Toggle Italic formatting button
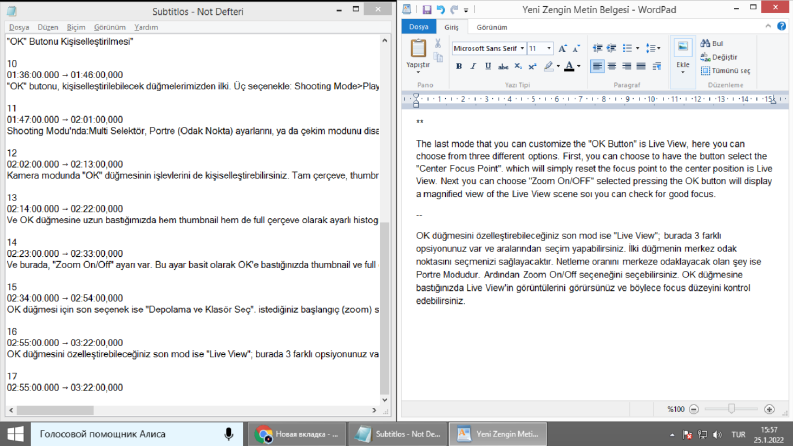Viewport: 793px width, 446px height. (x=473, y=66)
